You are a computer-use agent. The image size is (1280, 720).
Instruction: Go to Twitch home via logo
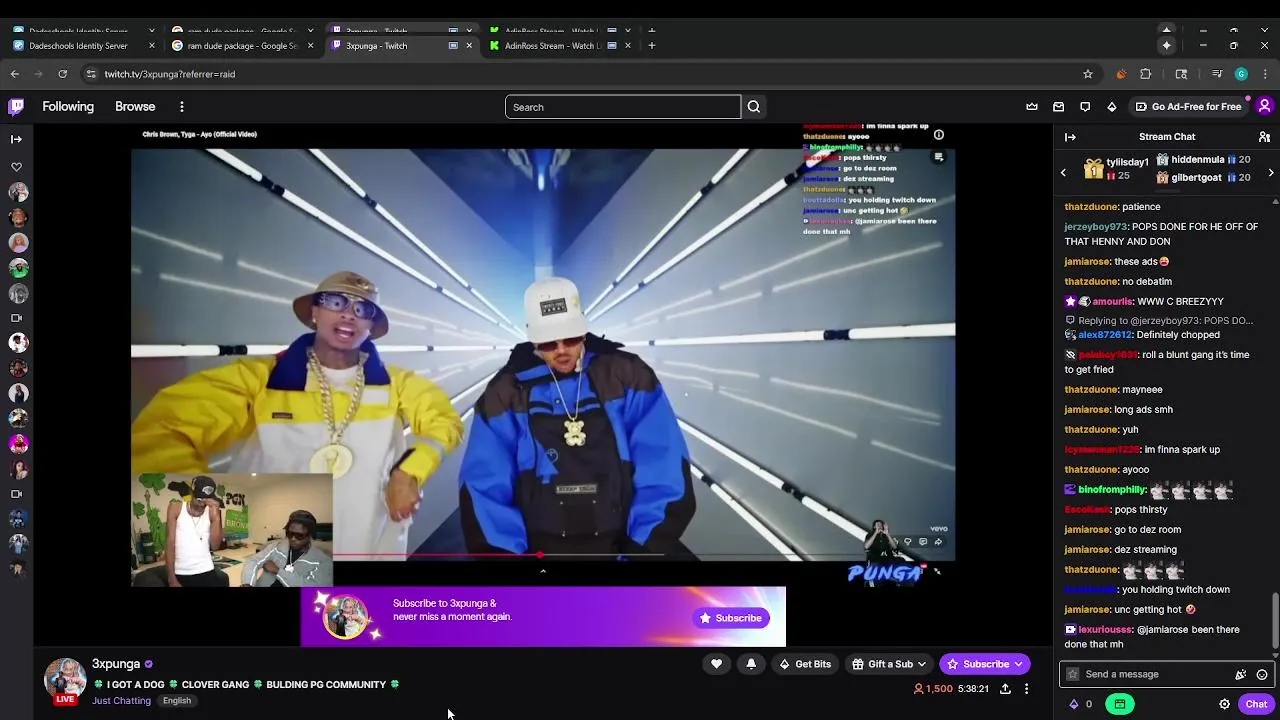(16, 106)
